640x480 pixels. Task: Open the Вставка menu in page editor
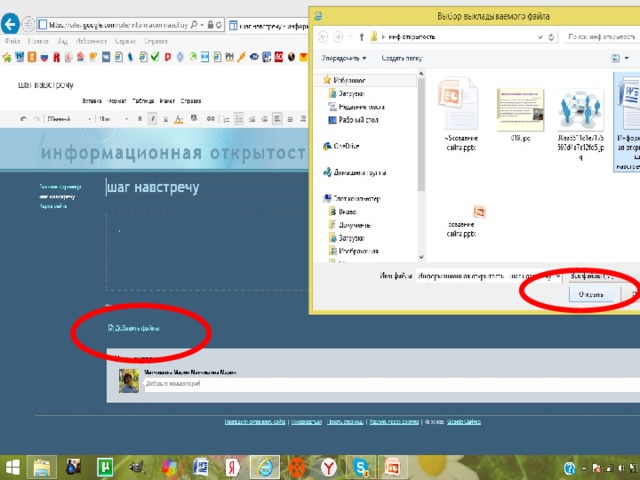tap(92, 101)
